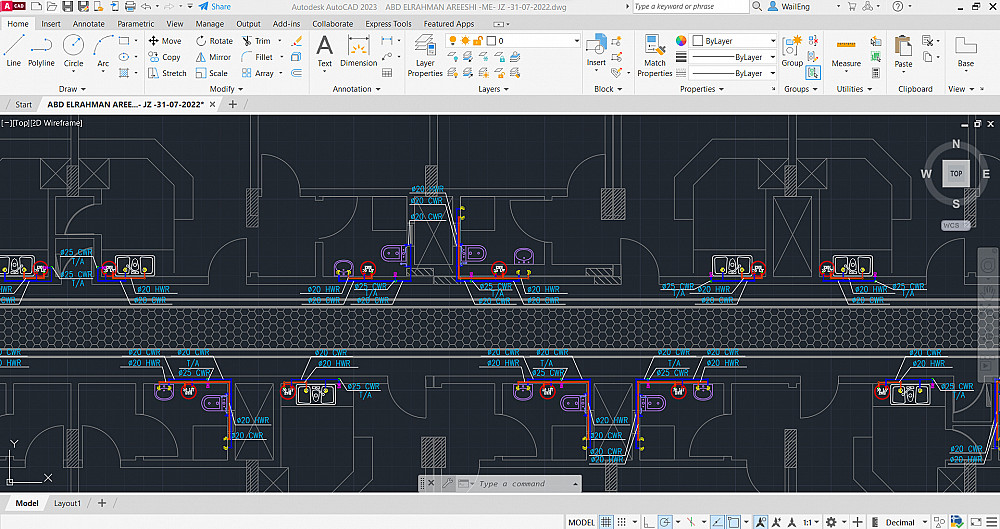Click the Match Properties tool
1000x529 pixels.
655,56
